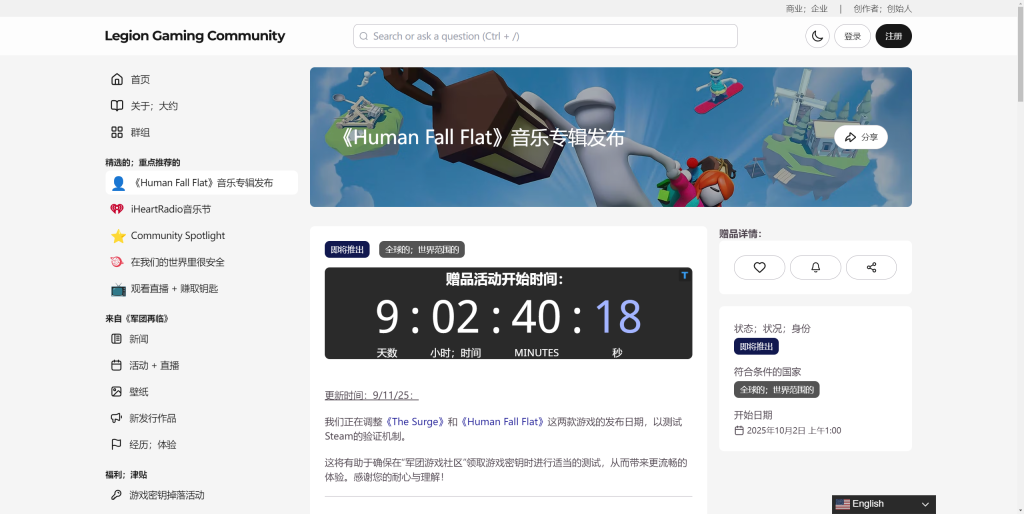Screen dimensions: 1024x514
Task: Open iHeartRadio音乐节 sidebar item
Action: point(170,209)
